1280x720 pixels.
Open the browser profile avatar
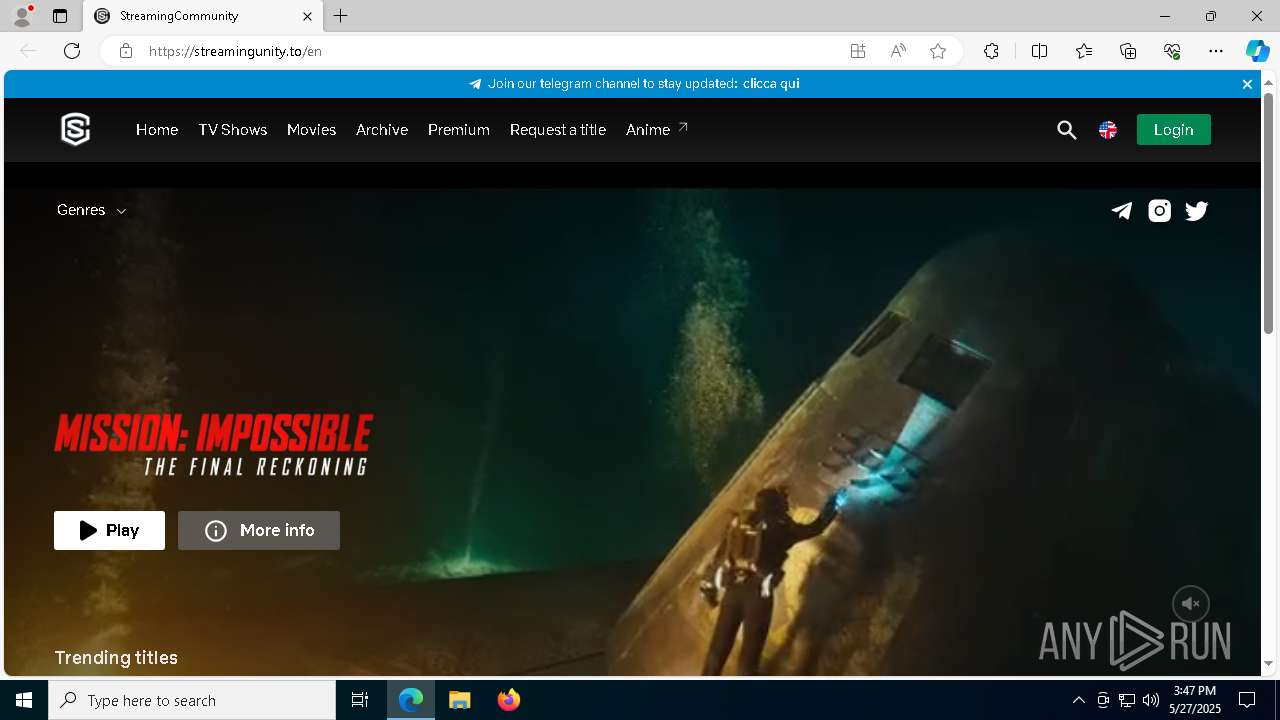tap(22, 16)
